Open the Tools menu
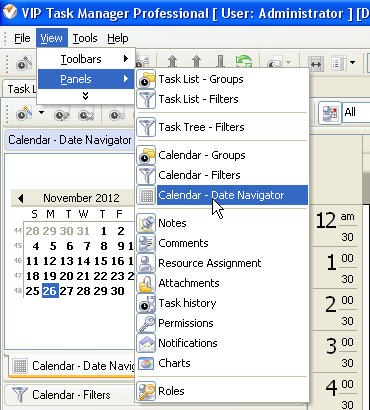The image size is (370, 410). pyautogui.click(x=85, y=38)
